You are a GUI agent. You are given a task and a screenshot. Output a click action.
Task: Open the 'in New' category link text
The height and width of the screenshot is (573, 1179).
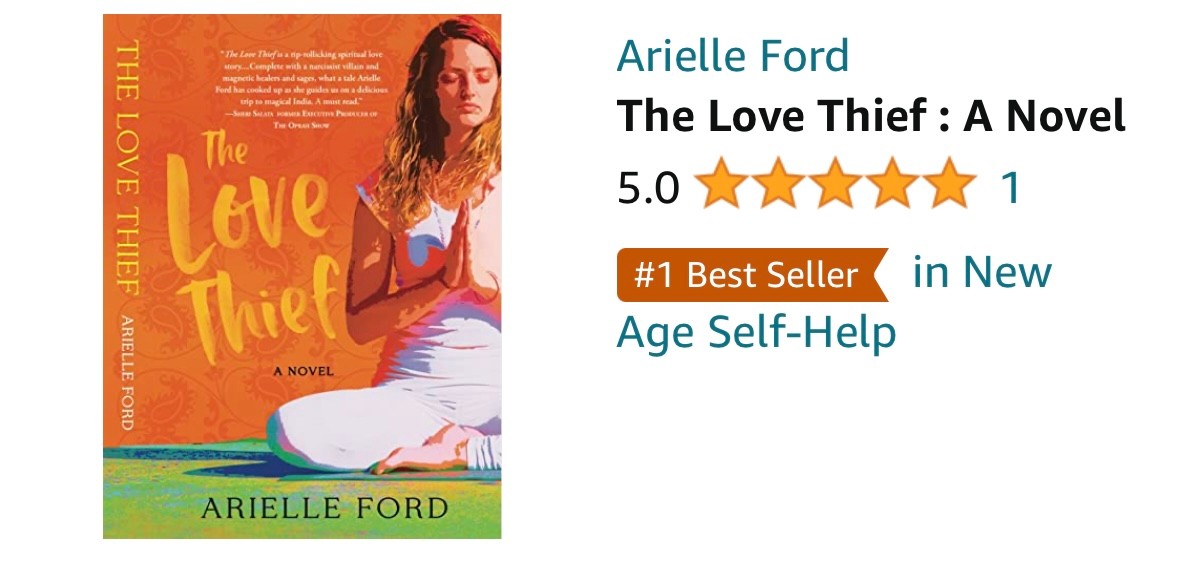[x=981, y=273]
